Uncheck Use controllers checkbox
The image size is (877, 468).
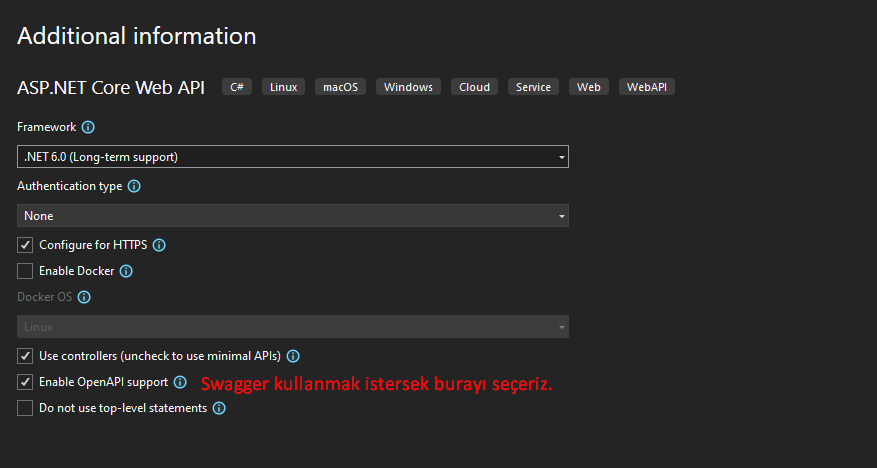click(x=25, y=356)
